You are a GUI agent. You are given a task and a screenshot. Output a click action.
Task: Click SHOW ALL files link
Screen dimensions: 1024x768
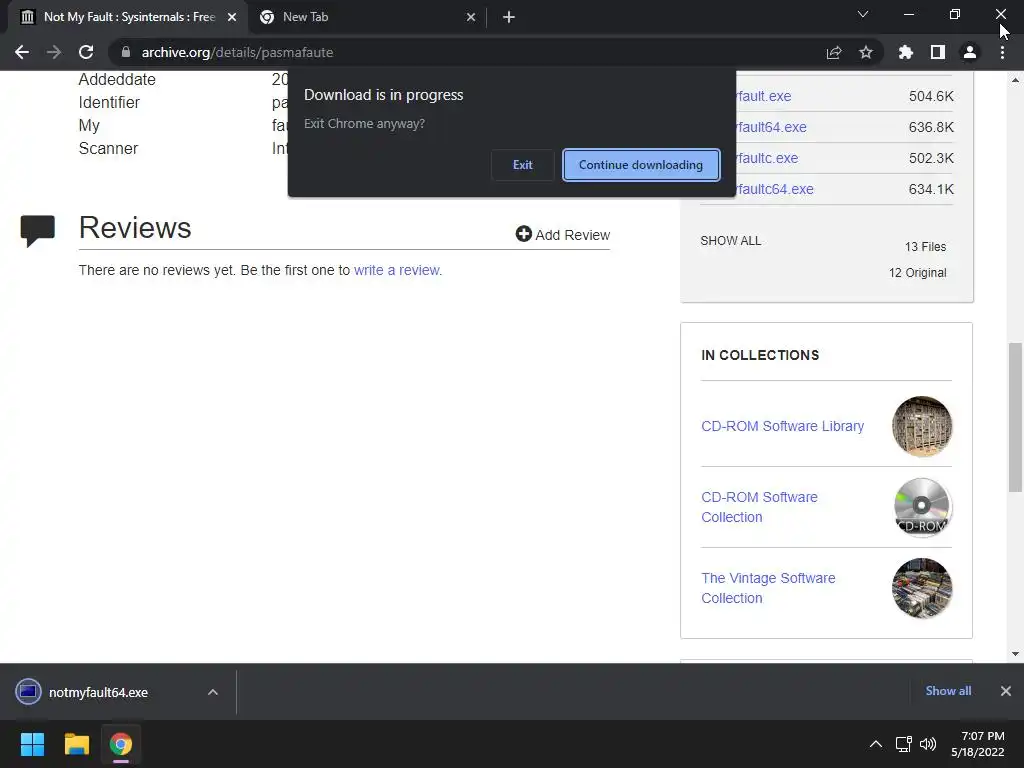coord(731,240)
